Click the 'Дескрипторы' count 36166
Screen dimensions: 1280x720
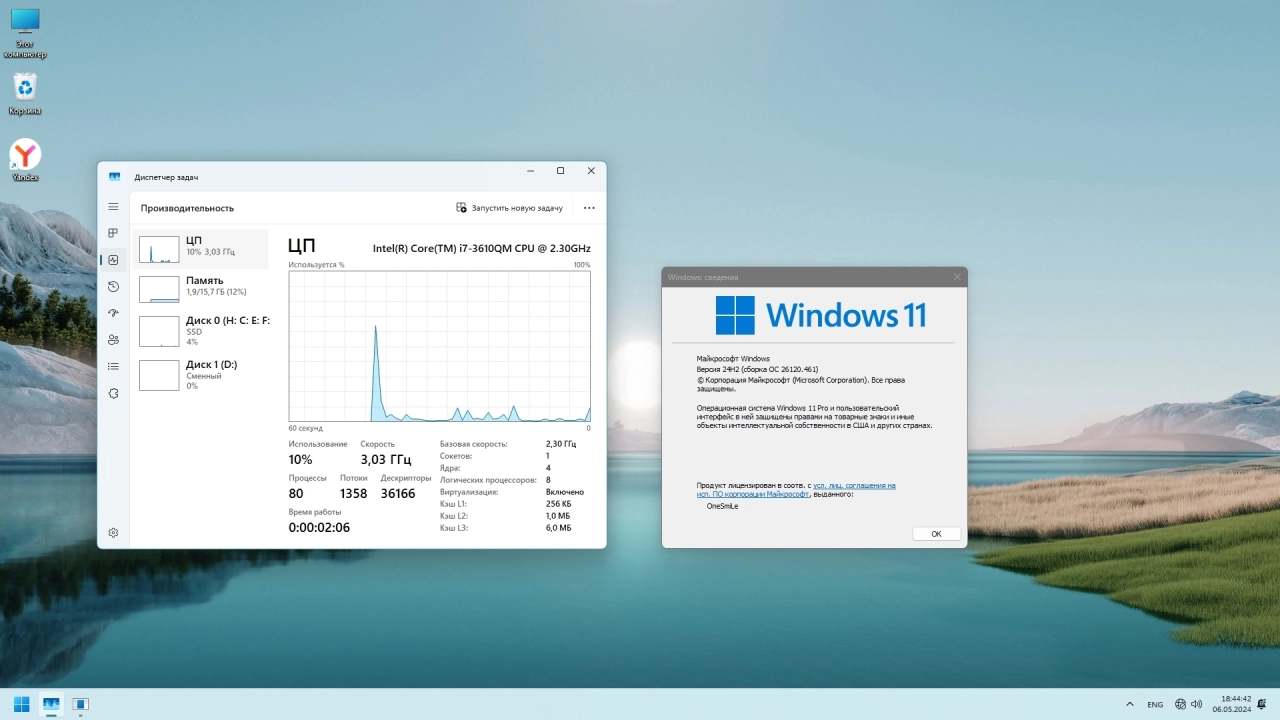(x=398, y=494)
